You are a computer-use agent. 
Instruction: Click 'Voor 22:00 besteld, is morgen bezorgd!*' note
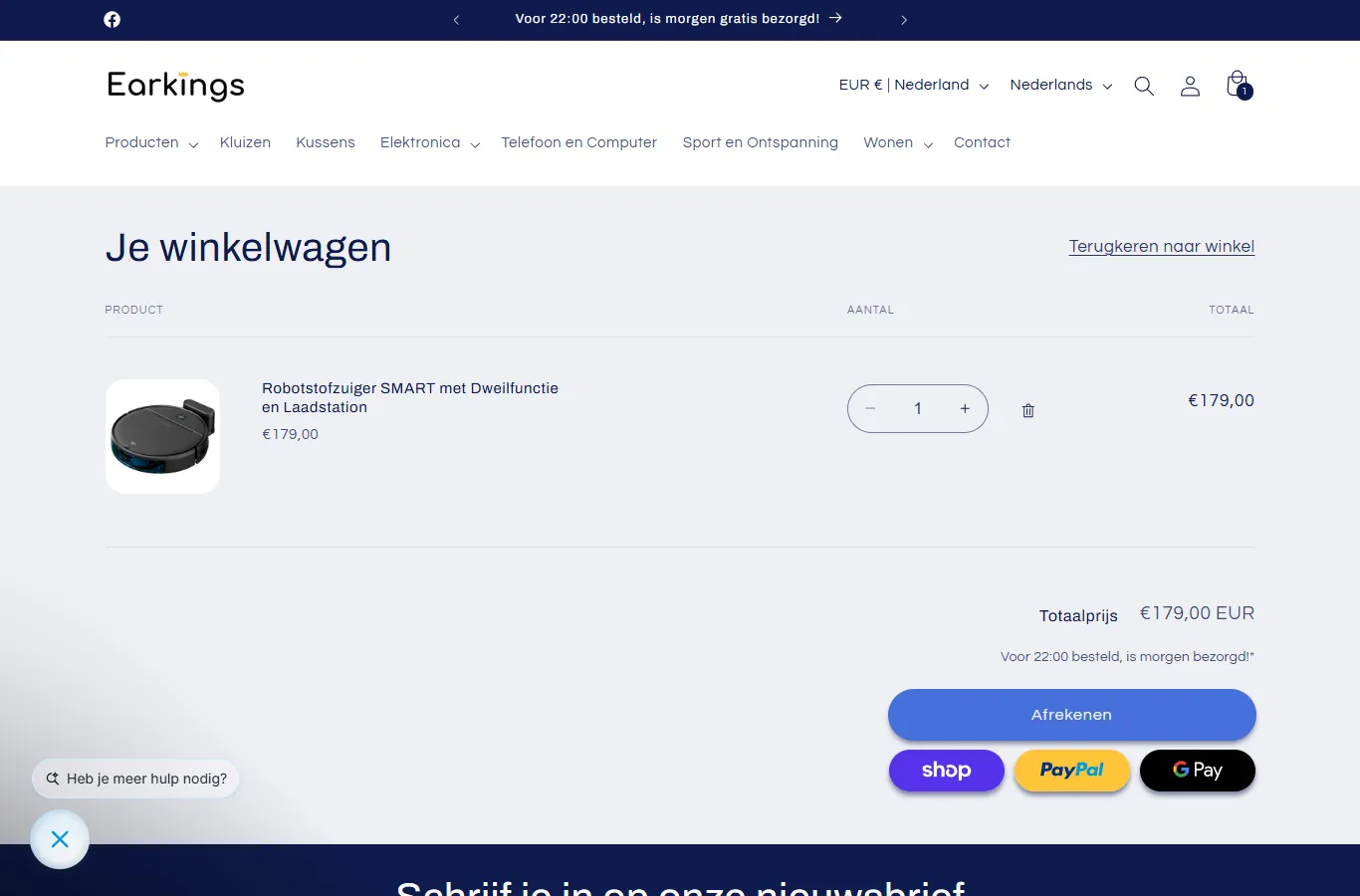click(x=1127, y=657)
